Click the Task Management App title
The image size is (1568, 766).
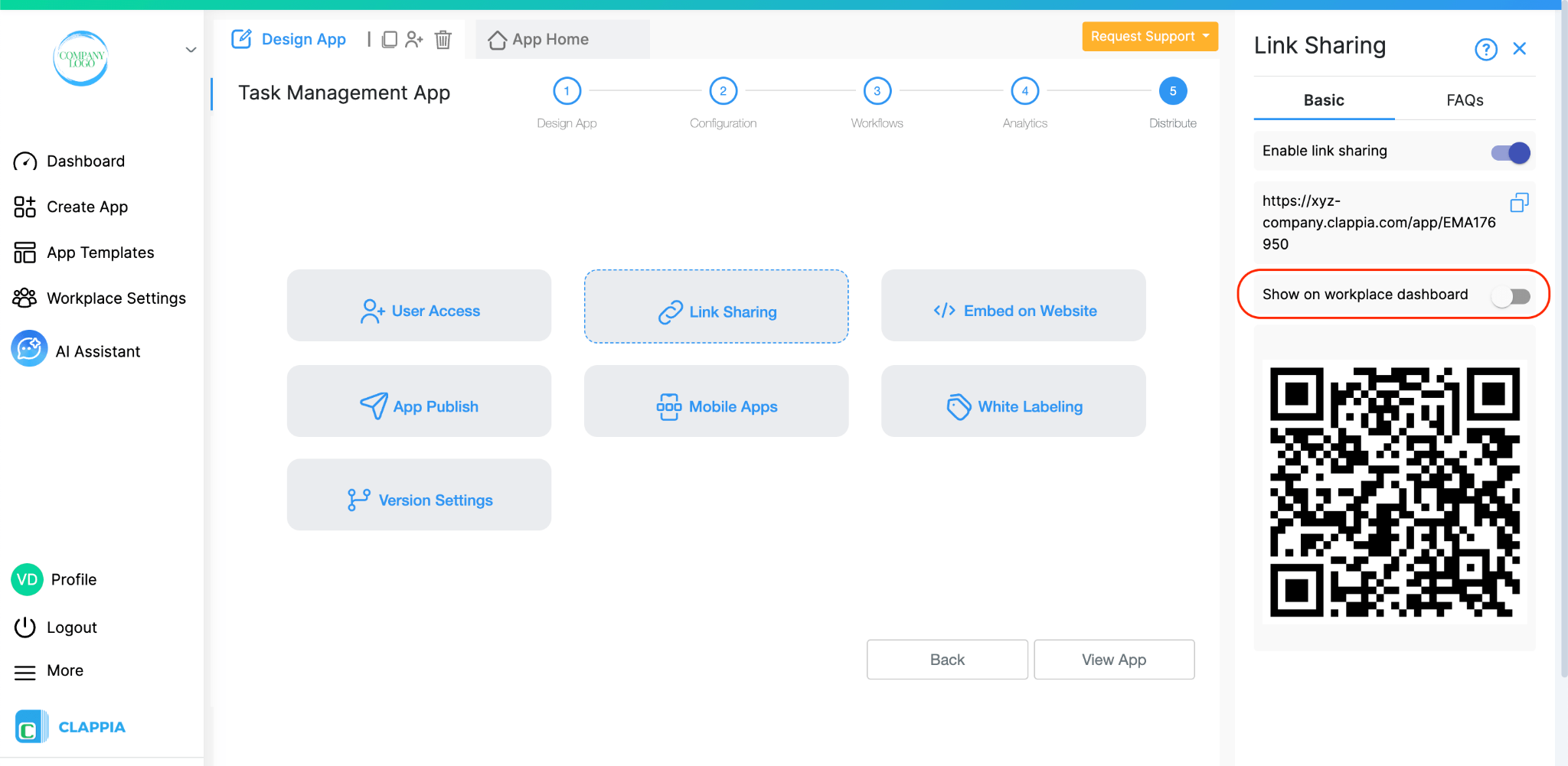344,93
